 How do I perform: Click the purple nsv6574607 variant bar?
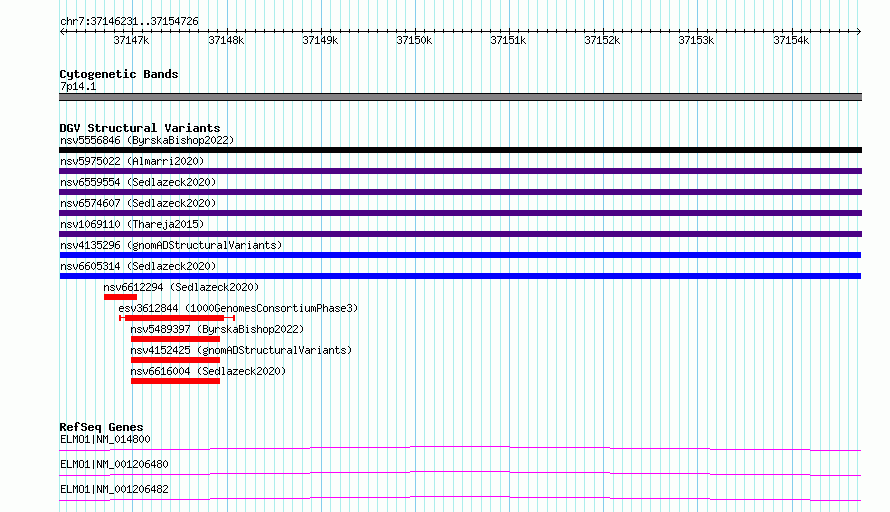point(460,213)
